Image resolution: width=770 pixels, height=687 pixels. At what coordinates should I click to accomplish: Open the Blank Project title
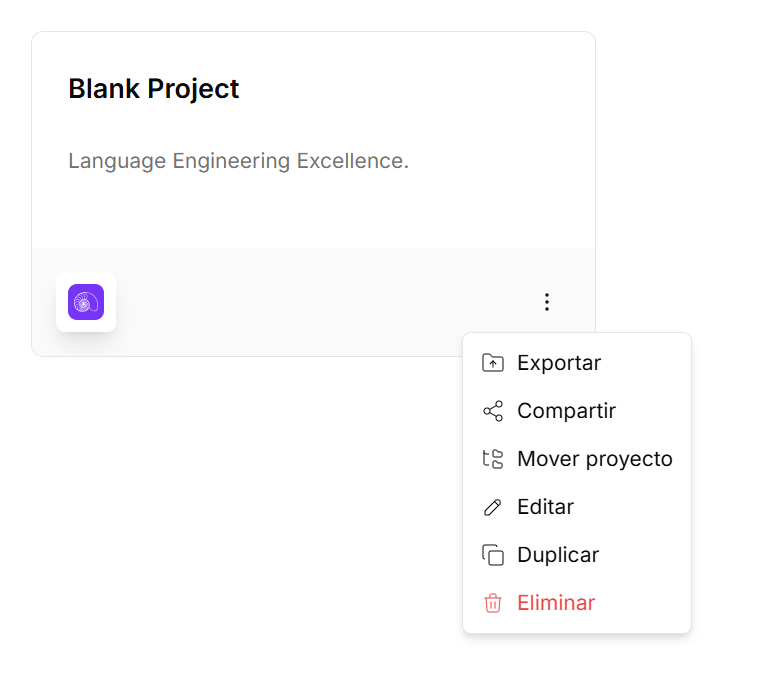click(154, 89)
